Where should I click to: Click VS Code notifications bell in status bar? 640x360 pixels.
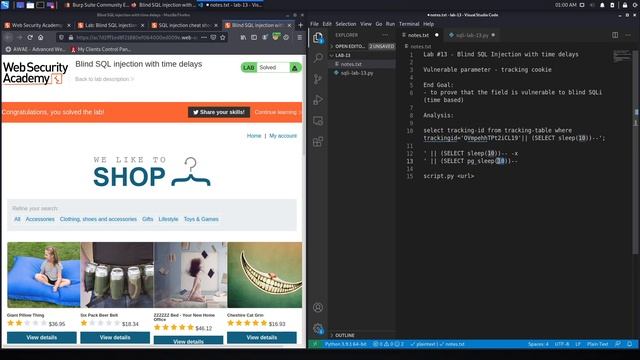(629, 344)
